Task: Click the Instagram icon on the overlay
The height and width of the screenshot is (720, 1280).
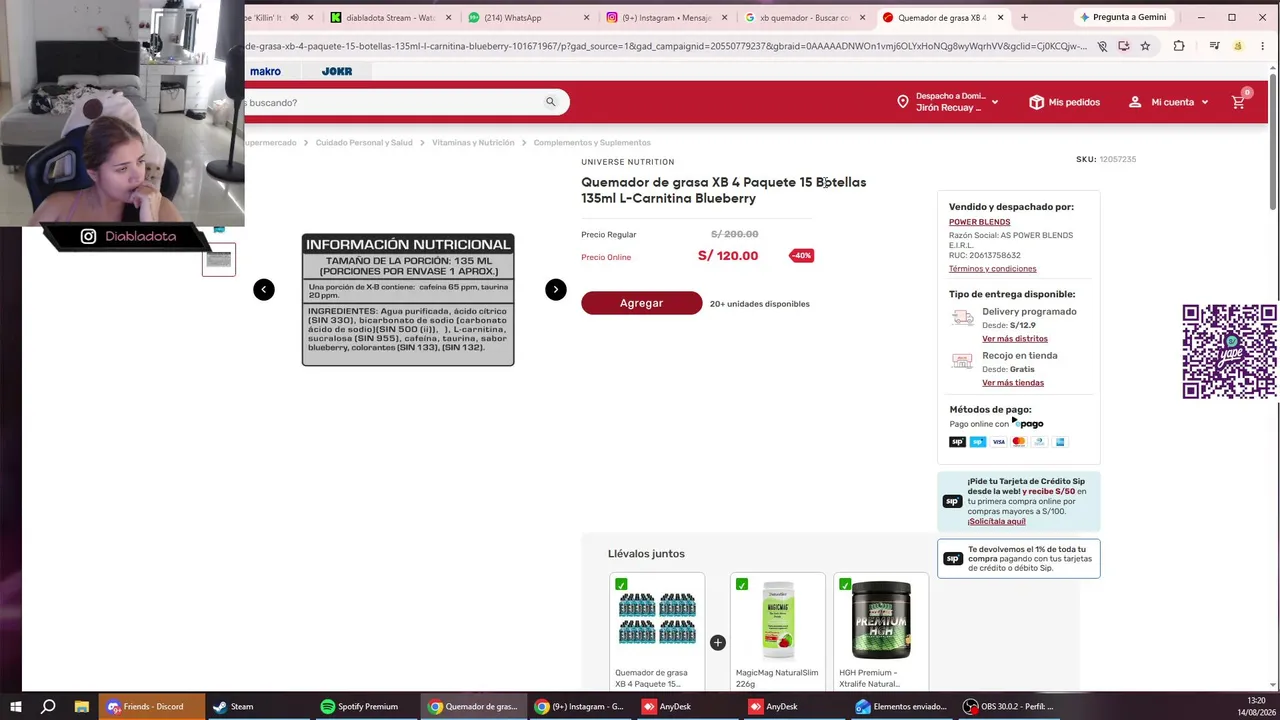Action: pos(88,236)
